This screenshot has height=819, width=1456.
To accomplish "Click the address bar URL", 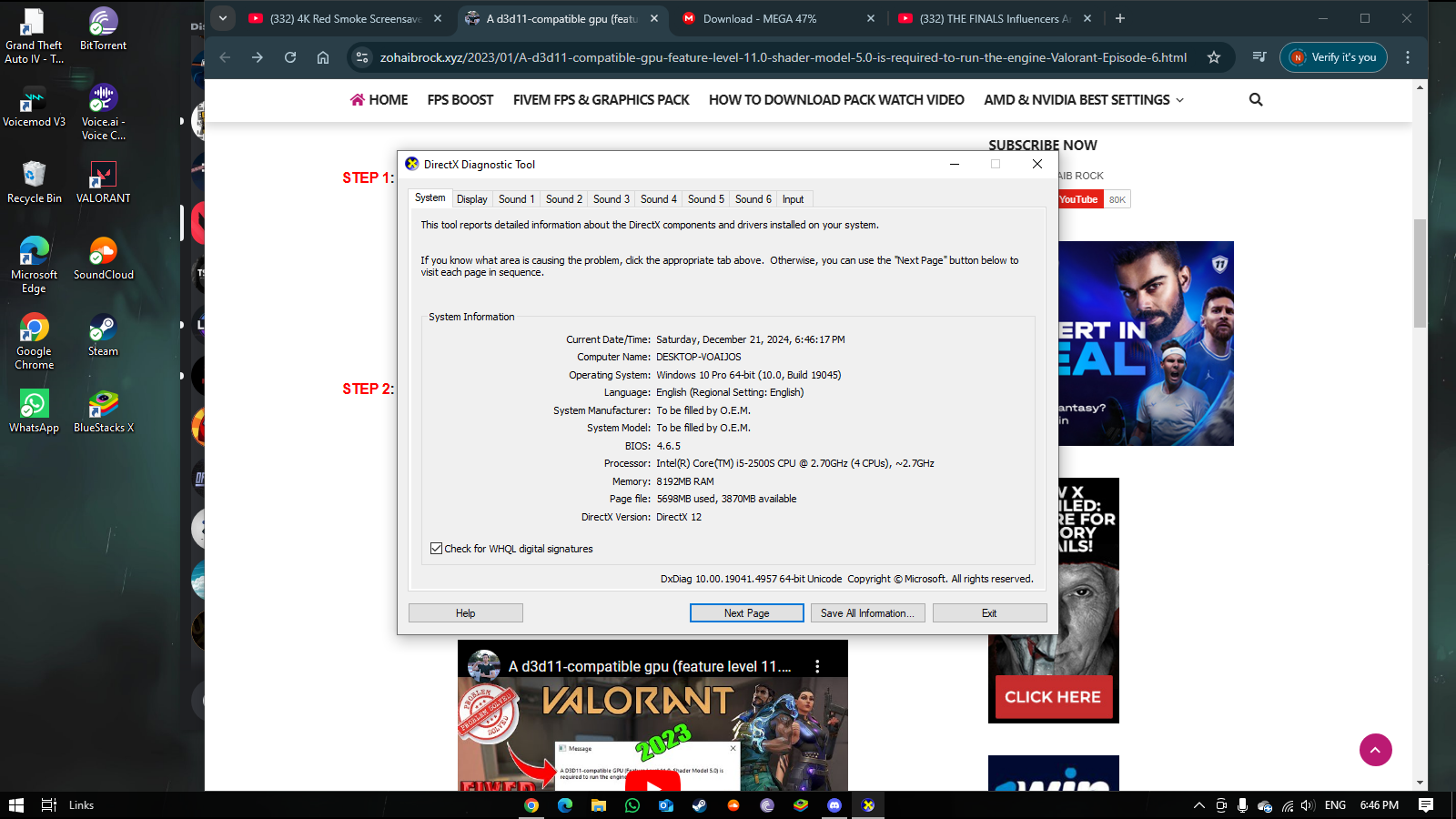I will tap(784, 57).
